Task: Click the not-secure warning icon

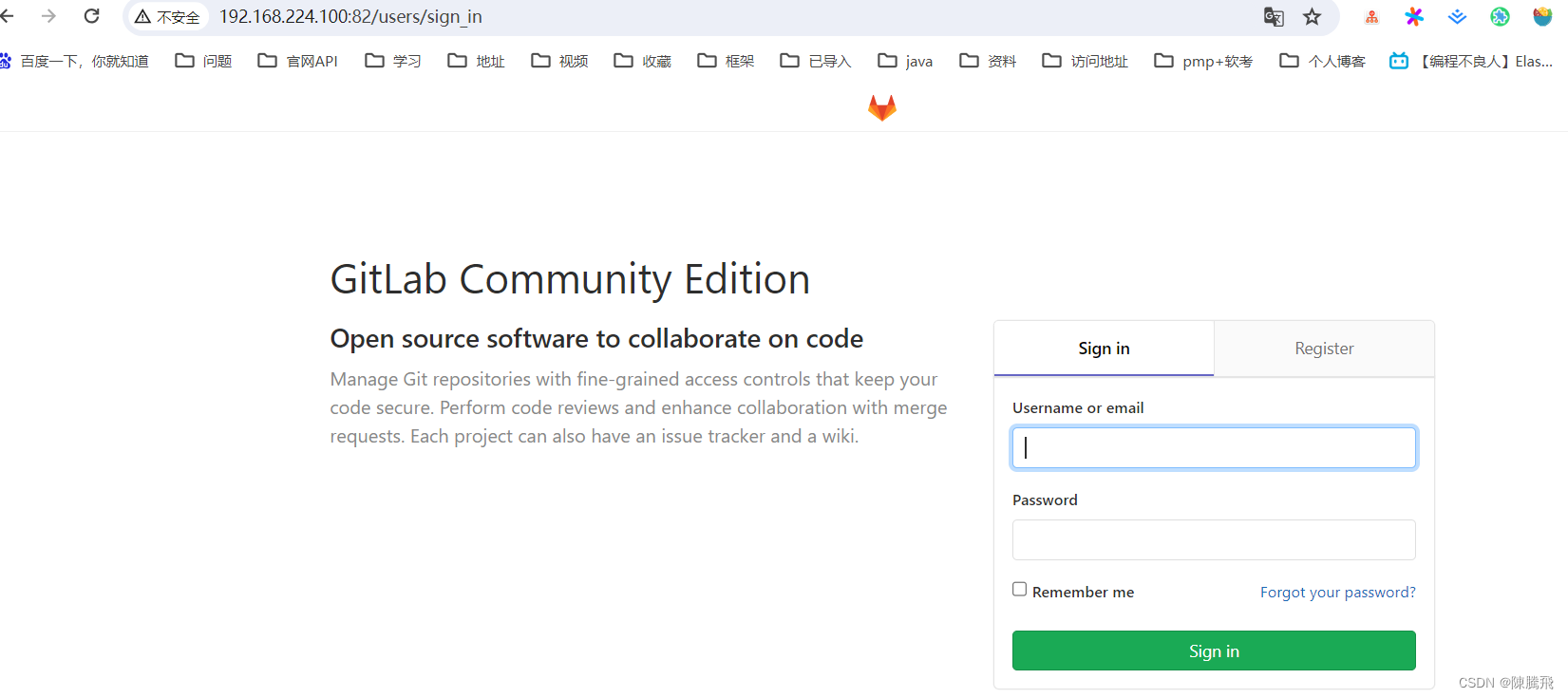Action: pos(142,17)
